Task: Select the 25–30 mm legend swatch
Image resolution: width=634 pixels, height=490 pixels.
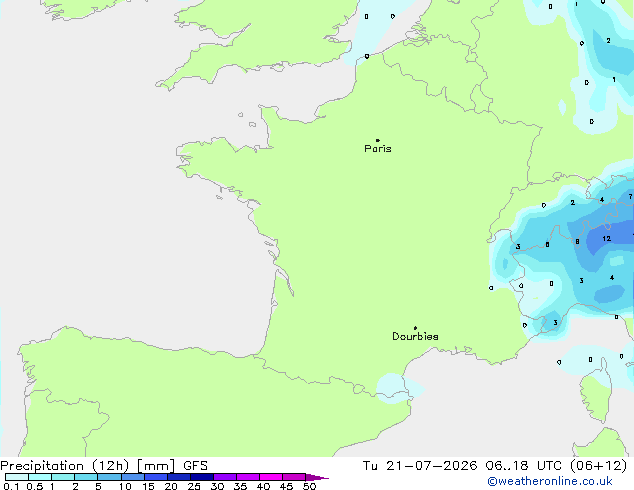Action: [x=201, y=477]
